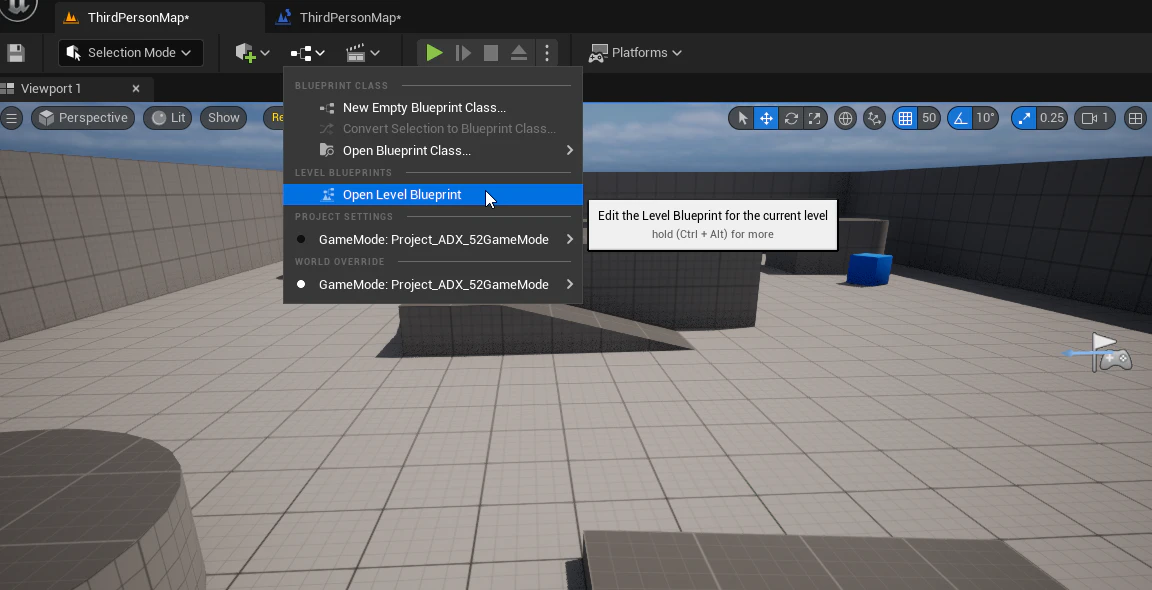
Task: Expand the Platforms dropdown
Action: tap(636, 53)
